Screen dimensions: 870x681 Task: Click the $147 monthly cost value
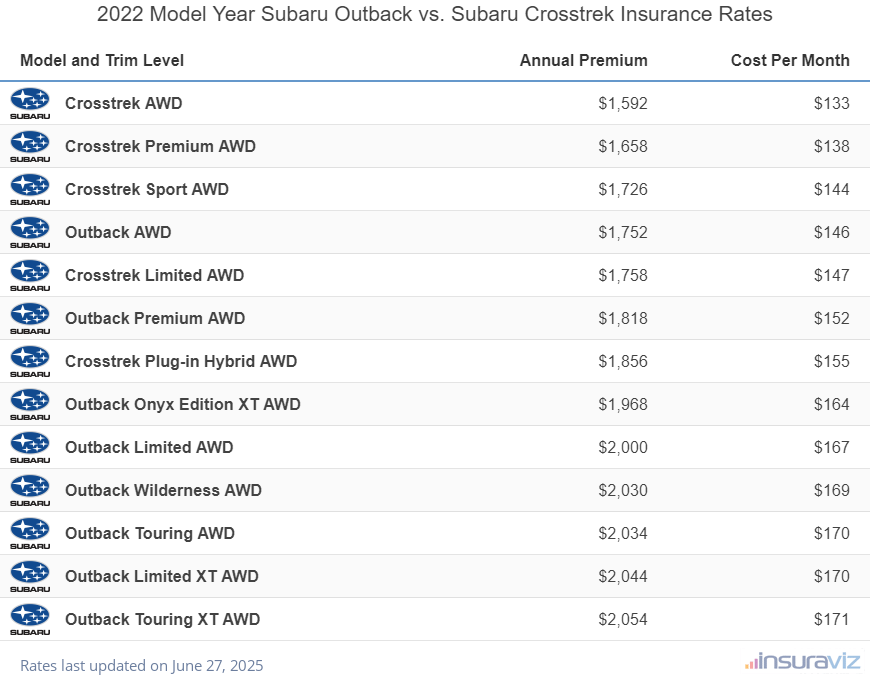(x=832, y=275)
